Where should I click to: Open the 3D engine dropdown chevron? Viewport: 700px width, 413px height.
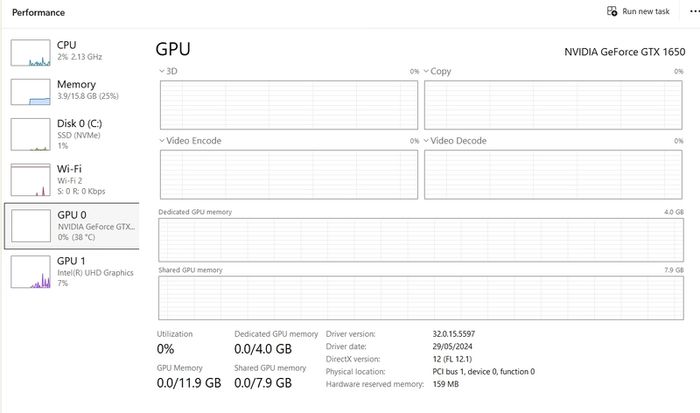click(x=162, y=71)
